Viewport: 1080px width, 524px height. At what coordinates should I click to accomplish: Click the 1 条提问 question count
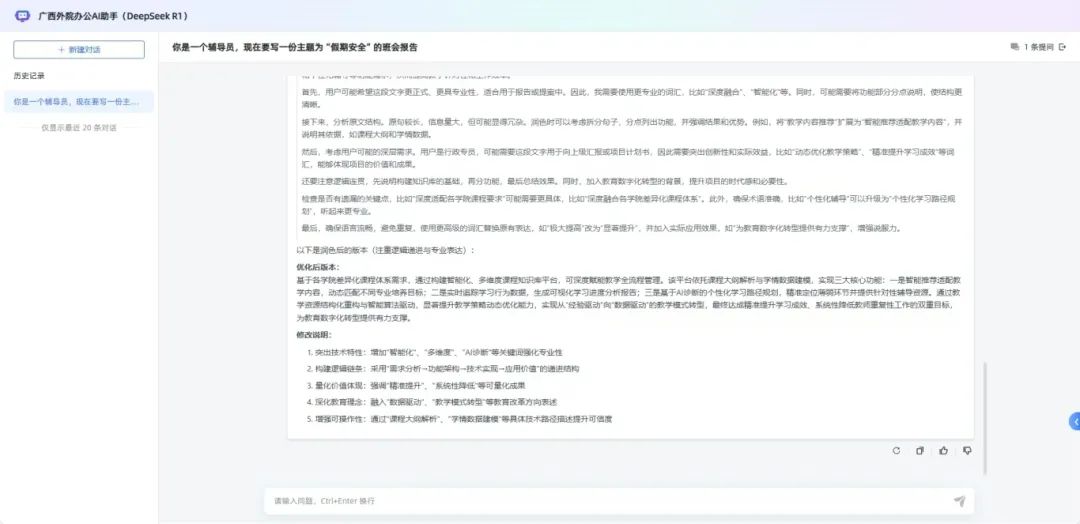coord(1039,46)
